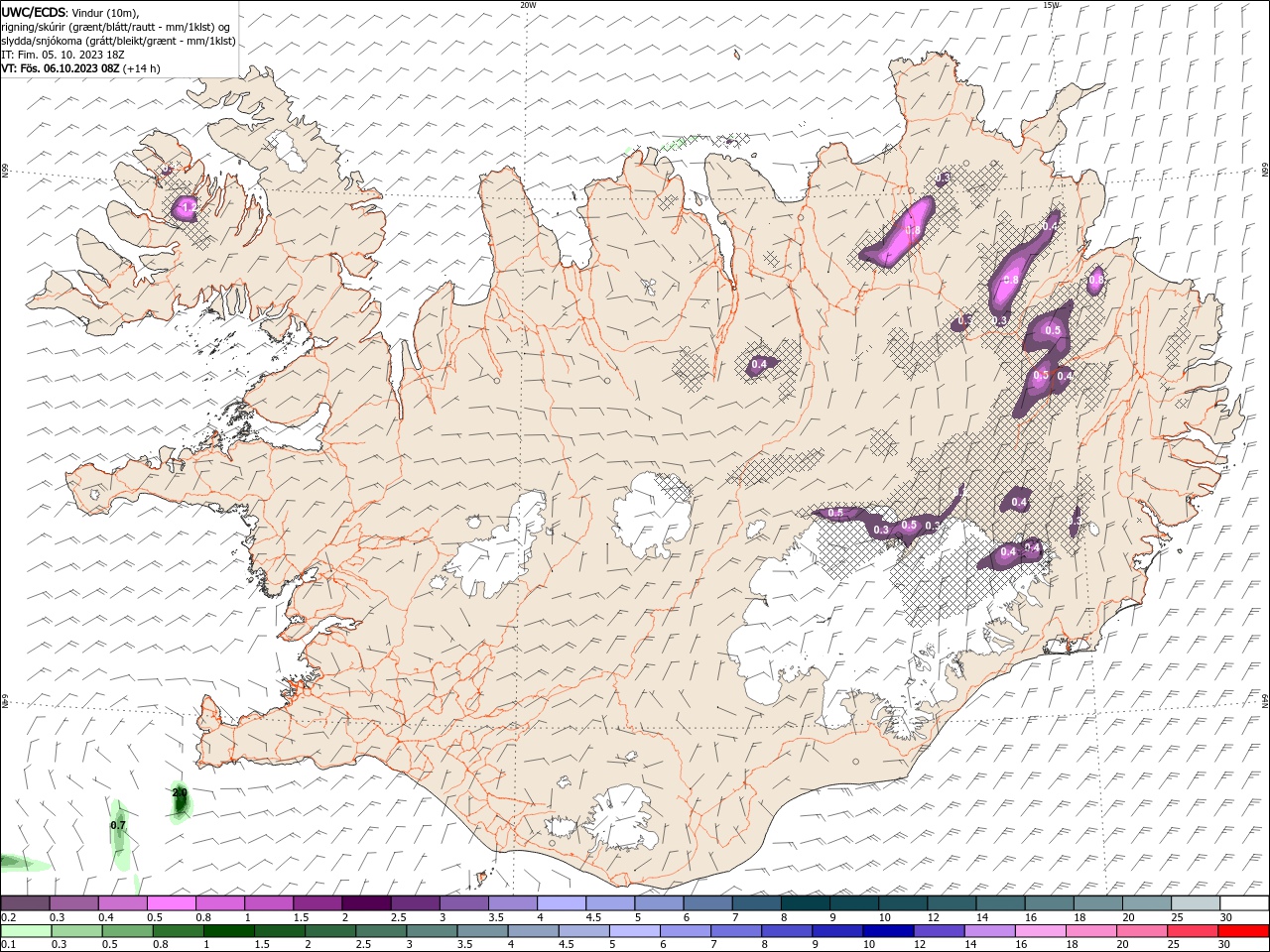Click the dark mauve swatch starting the upper legend
The image size is (1270, 952).
26,903
